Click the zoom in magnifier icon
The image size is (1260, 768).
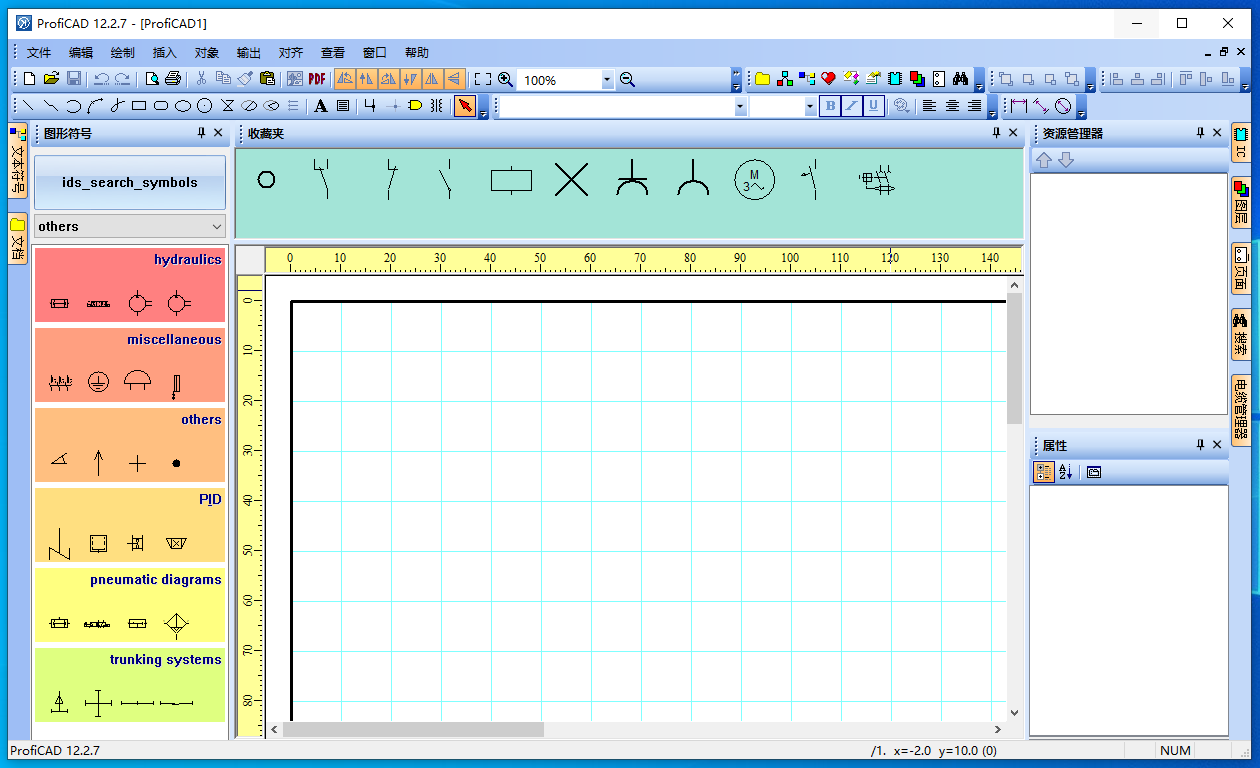(x=506, y=79)
